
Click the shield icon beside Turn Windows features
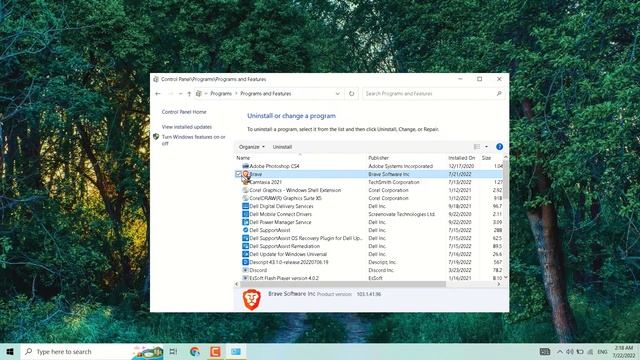click(x=156, y=137)
